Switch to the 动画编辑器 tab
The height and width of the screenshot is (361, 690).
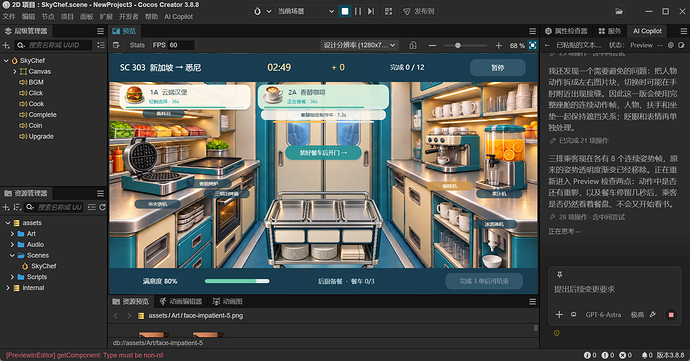point(181,302)
